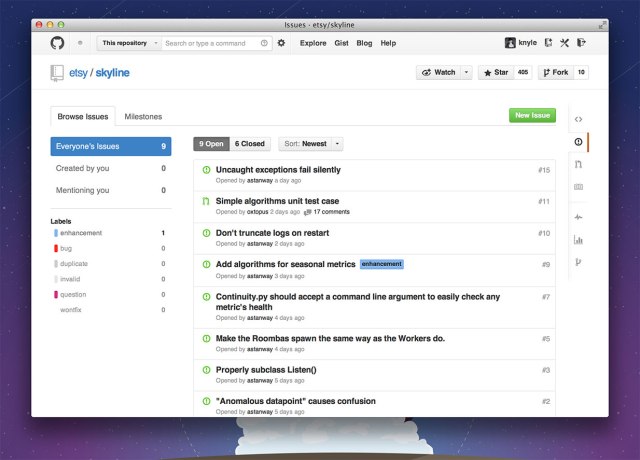Click open-issue icon for Uncaught exceptions

pyautogui.click(x=207, y=170)
